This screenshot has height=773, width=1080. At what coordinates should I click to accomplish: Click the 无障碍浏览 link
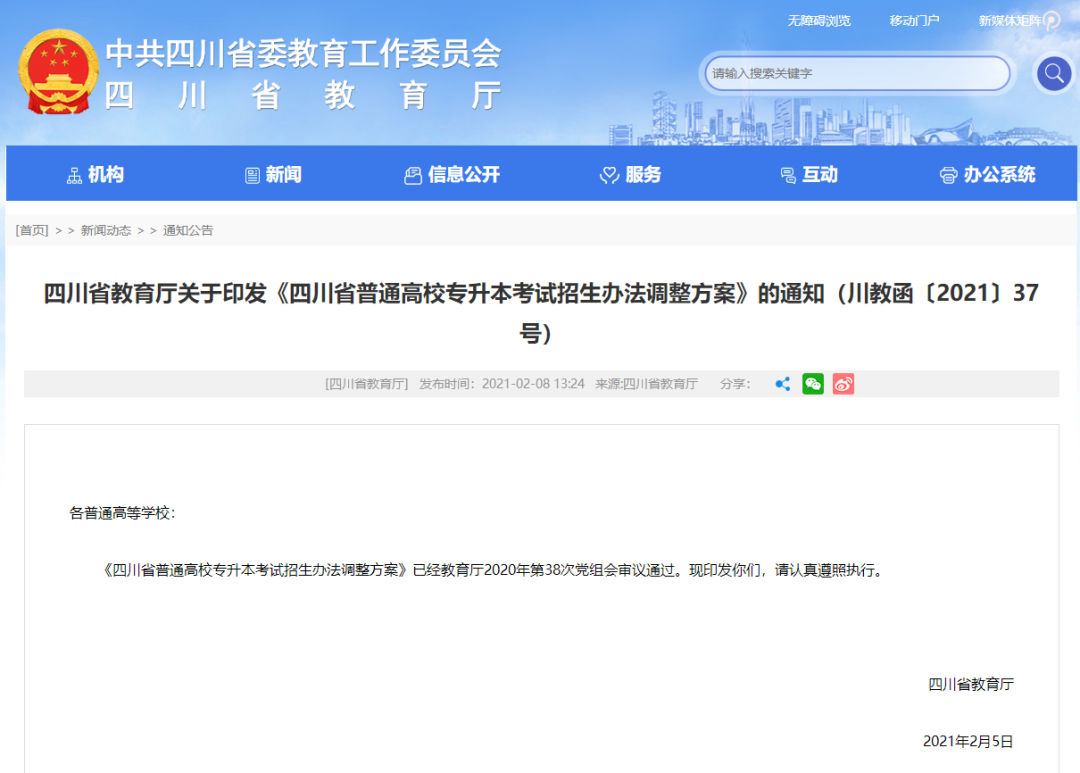click(819, 21)
